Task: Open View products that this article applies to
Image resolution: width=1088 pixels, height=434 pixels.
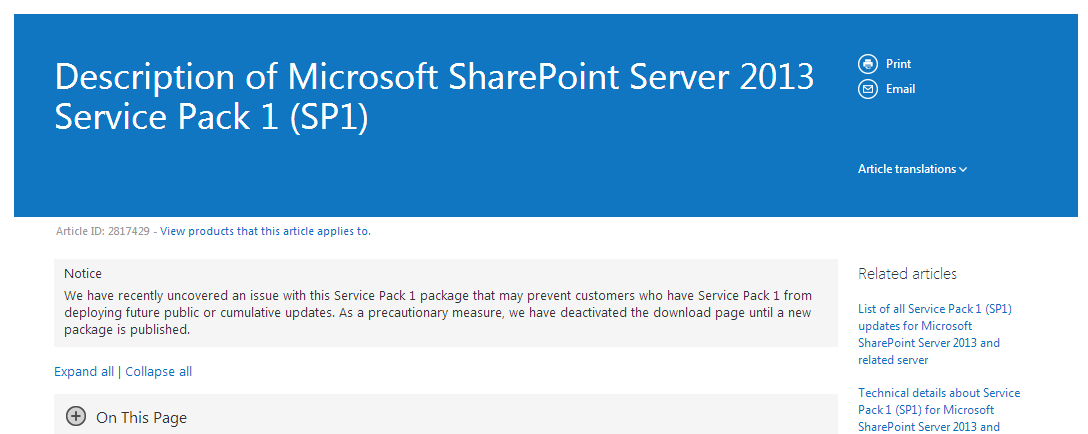Action: (266, 231)
